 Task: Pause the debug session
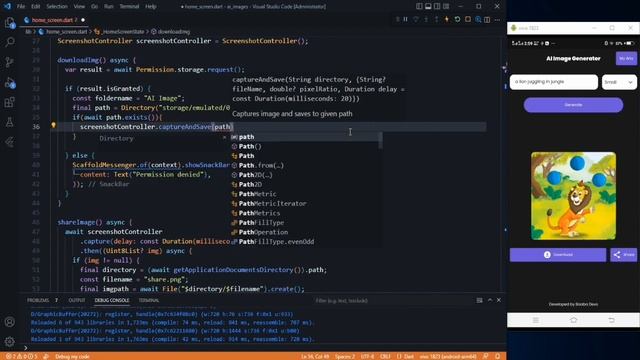coord(406,19)
